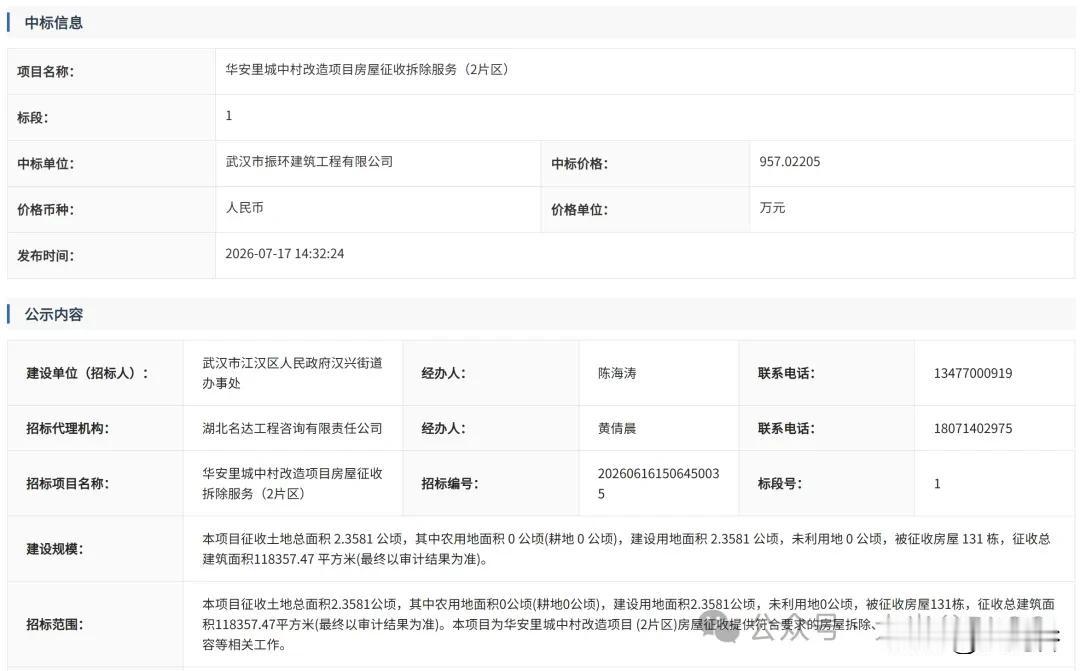Click the 中标单位 label
Viewport: 1080px width, 671px height.
point(45,164)
